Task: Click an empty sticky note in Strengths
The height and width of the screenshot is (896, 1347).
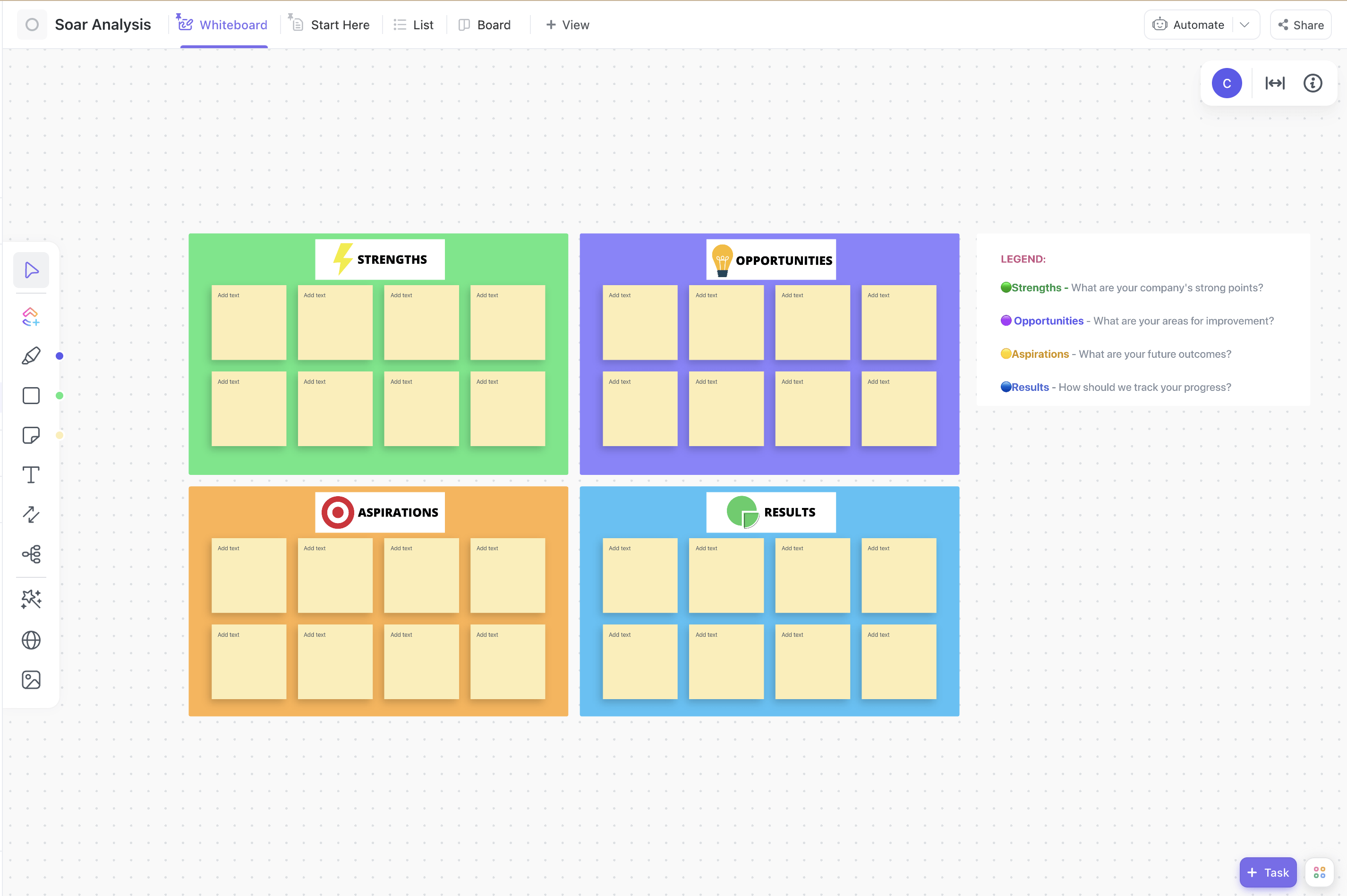Action: tap(248, 319)
